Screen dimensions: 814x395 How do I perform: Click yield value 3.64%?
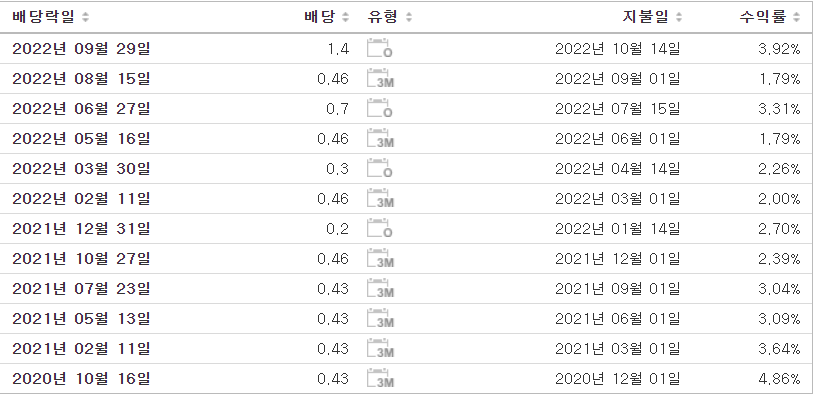click(x=779, y=349)
